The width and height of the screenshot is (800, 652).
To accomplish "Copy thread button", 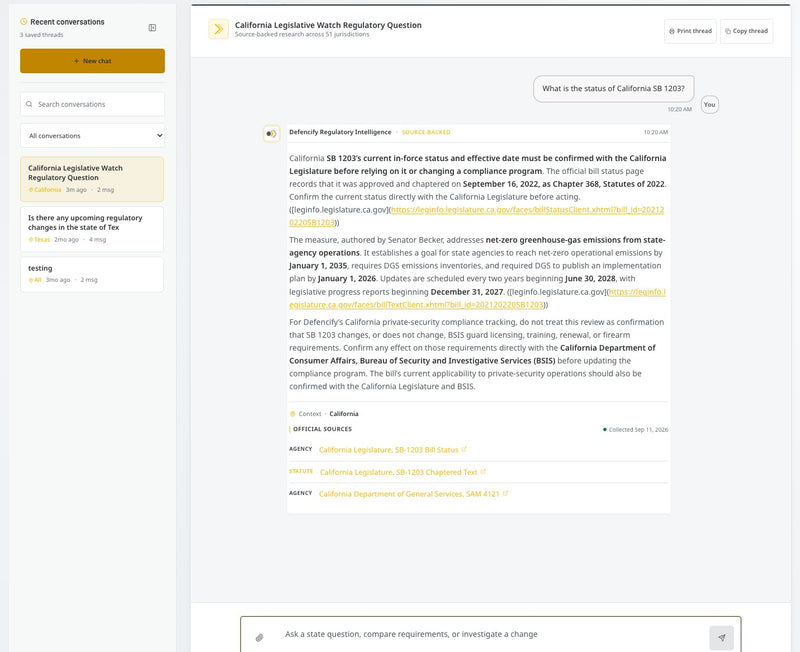I will point(746,31).
